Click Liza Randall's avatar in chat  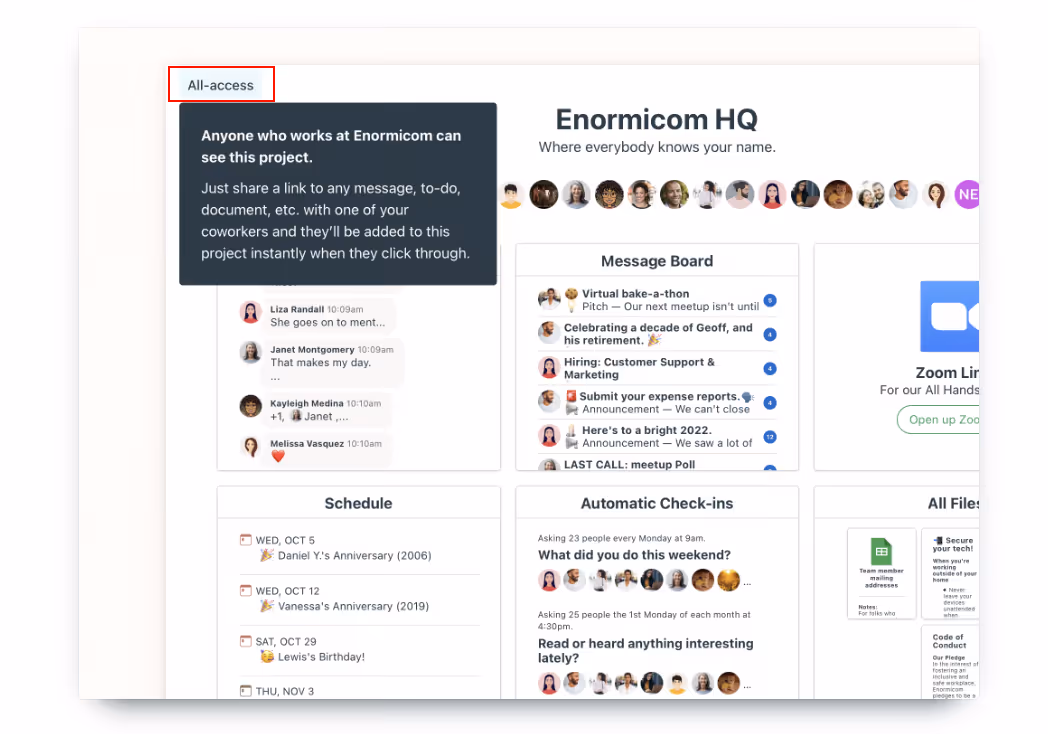(x=251, y=312)
